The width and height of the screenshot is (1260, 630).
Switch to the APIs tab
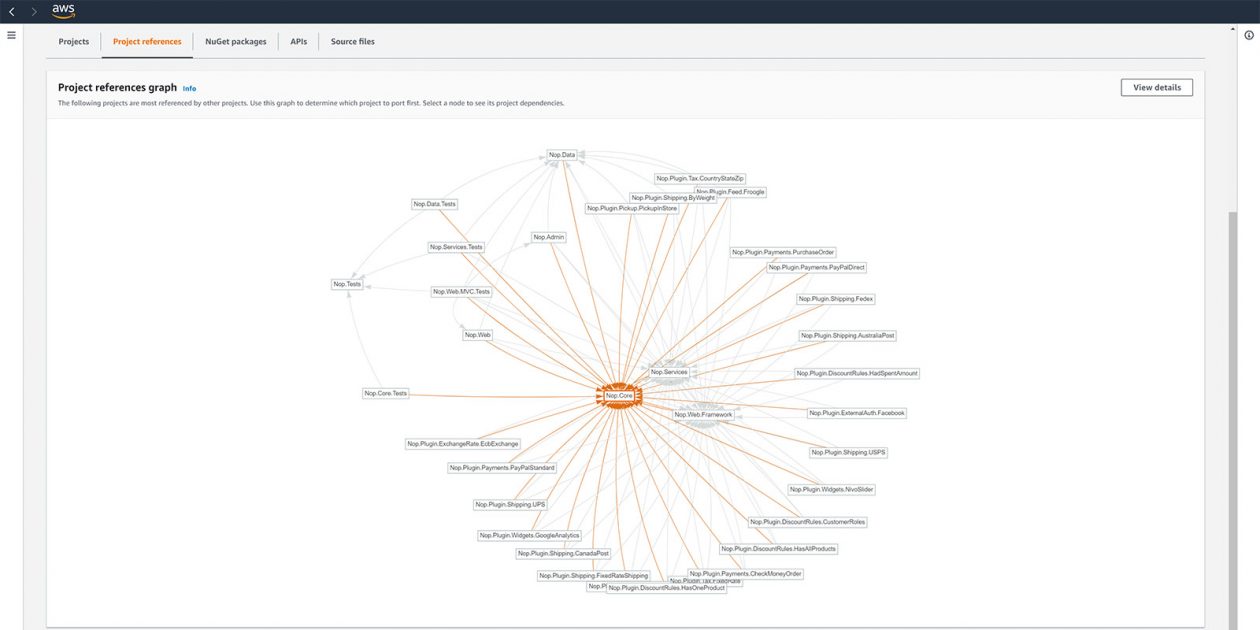[298, 41]
